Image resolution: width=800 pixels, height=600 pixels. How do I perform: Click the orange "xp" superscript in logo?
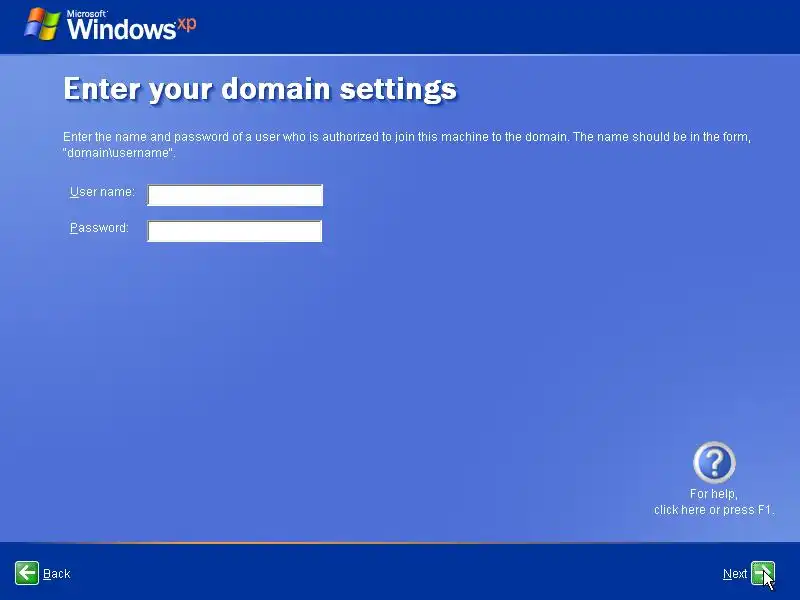pyautogui.click(x=186, y=24)
